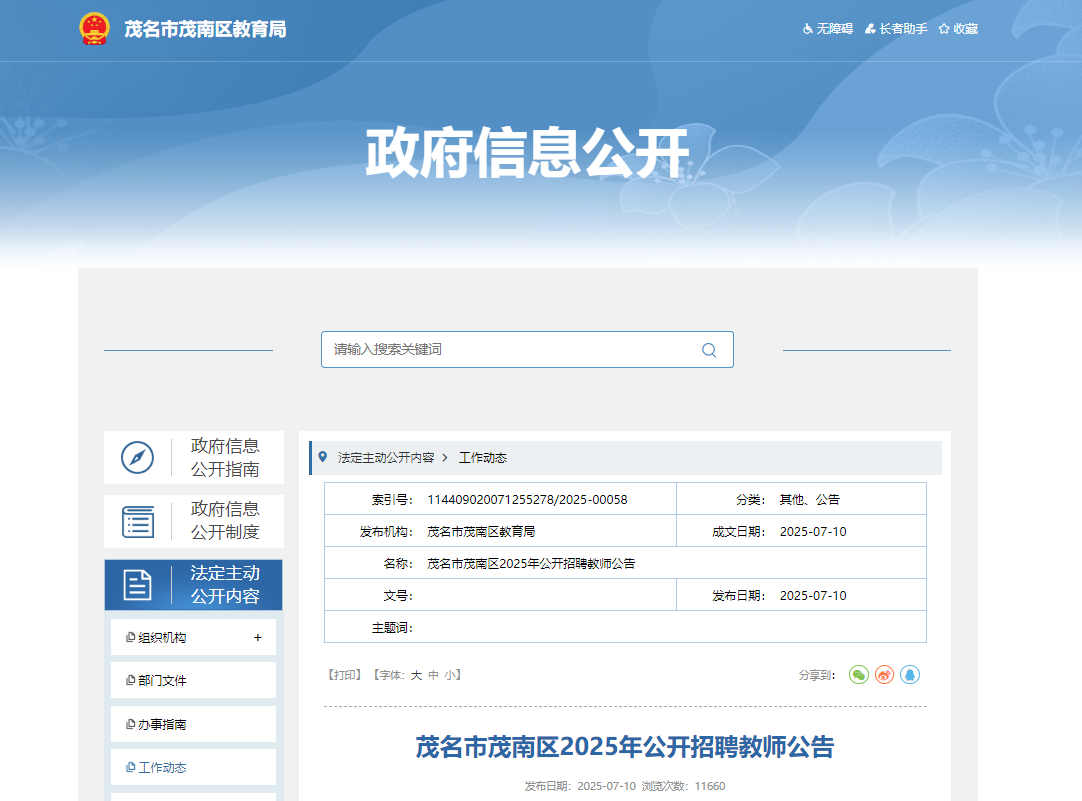Click the 办事指南 document icon

coord(130,724)
